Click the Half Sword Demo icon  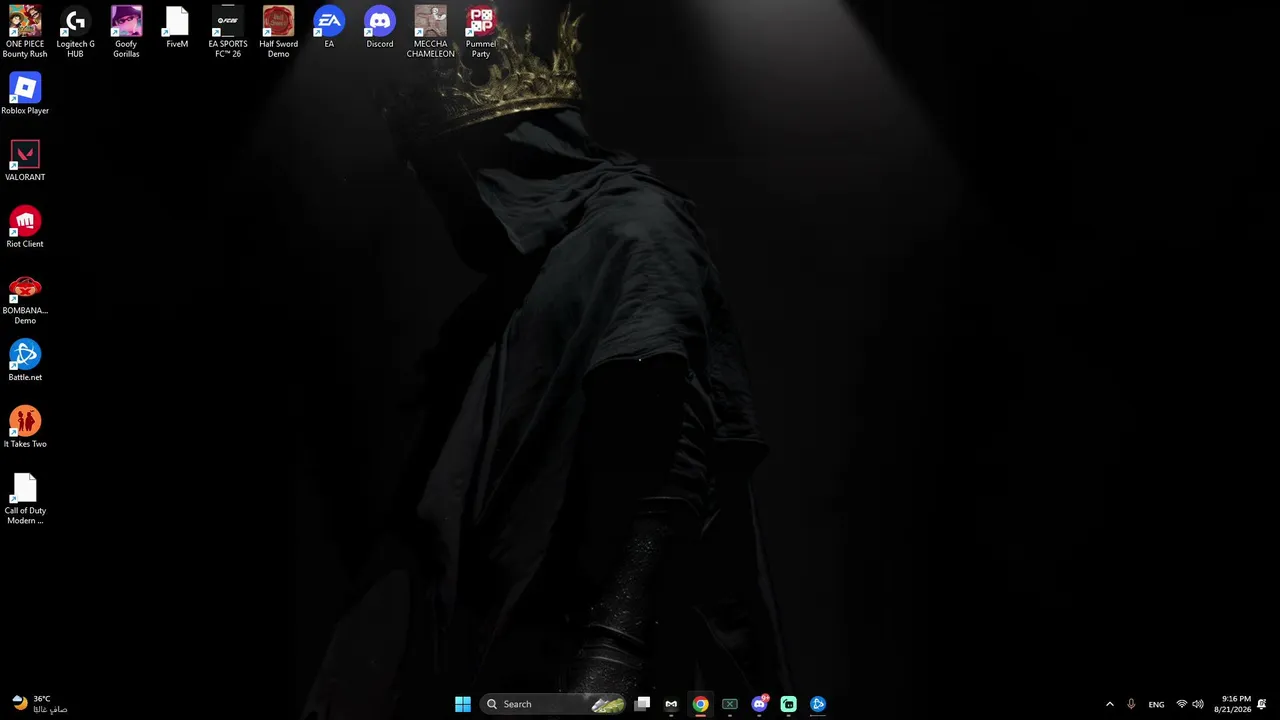click(278, 31)
